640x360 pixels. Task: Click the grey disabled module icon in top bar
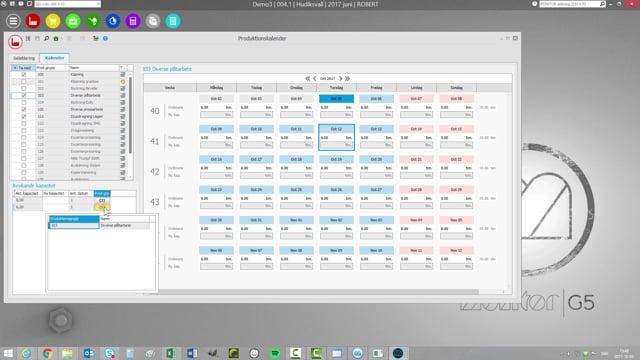(x=153, y=21)
